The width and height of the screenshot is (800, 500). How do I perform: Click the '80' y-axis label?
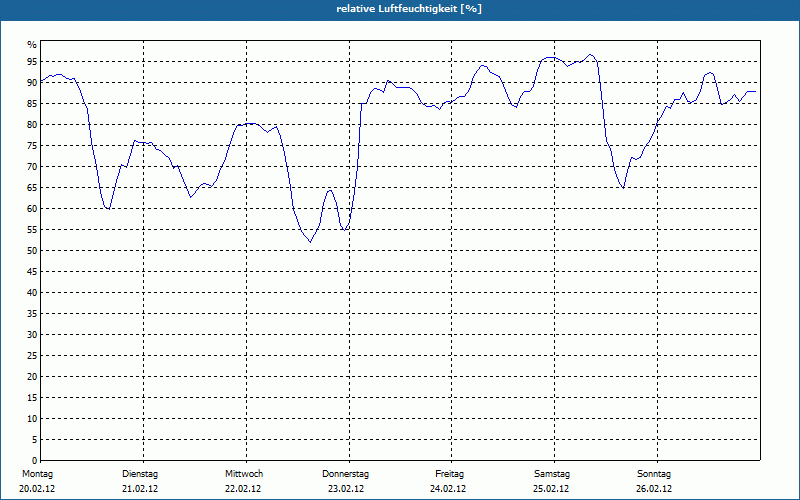(32, 124)
